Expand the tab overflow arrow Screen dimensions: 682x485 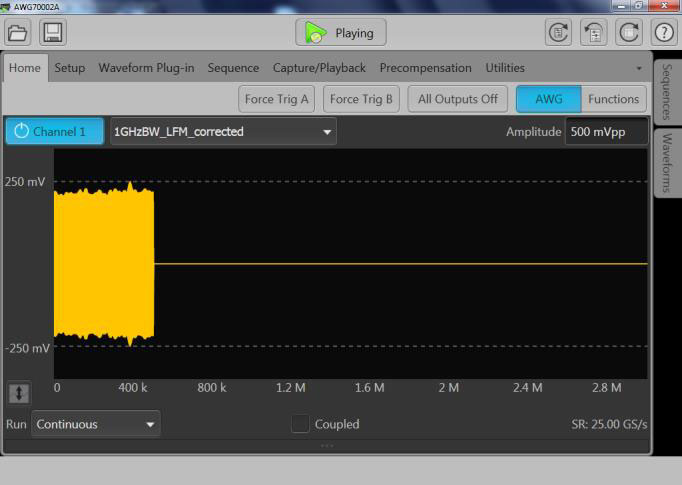639,69
